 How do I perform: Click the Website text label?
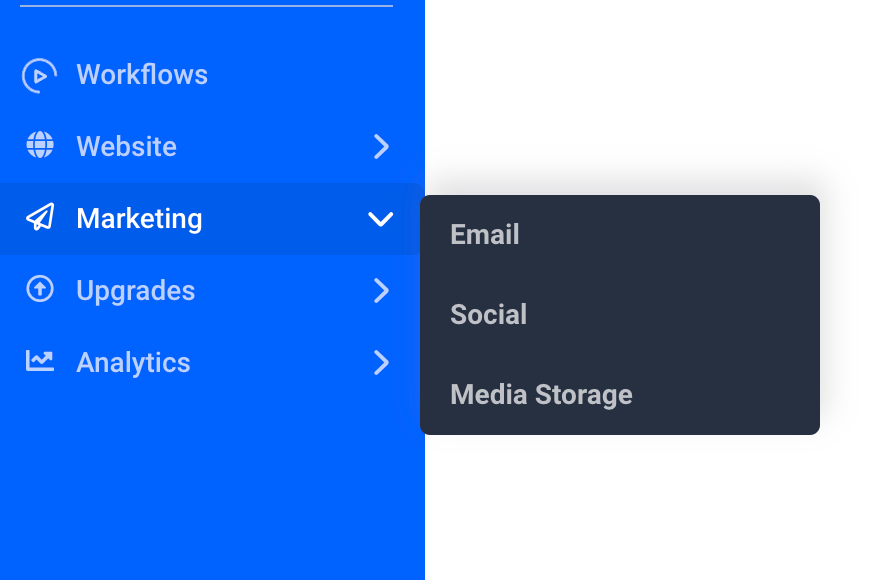click(x=126, y=147)
